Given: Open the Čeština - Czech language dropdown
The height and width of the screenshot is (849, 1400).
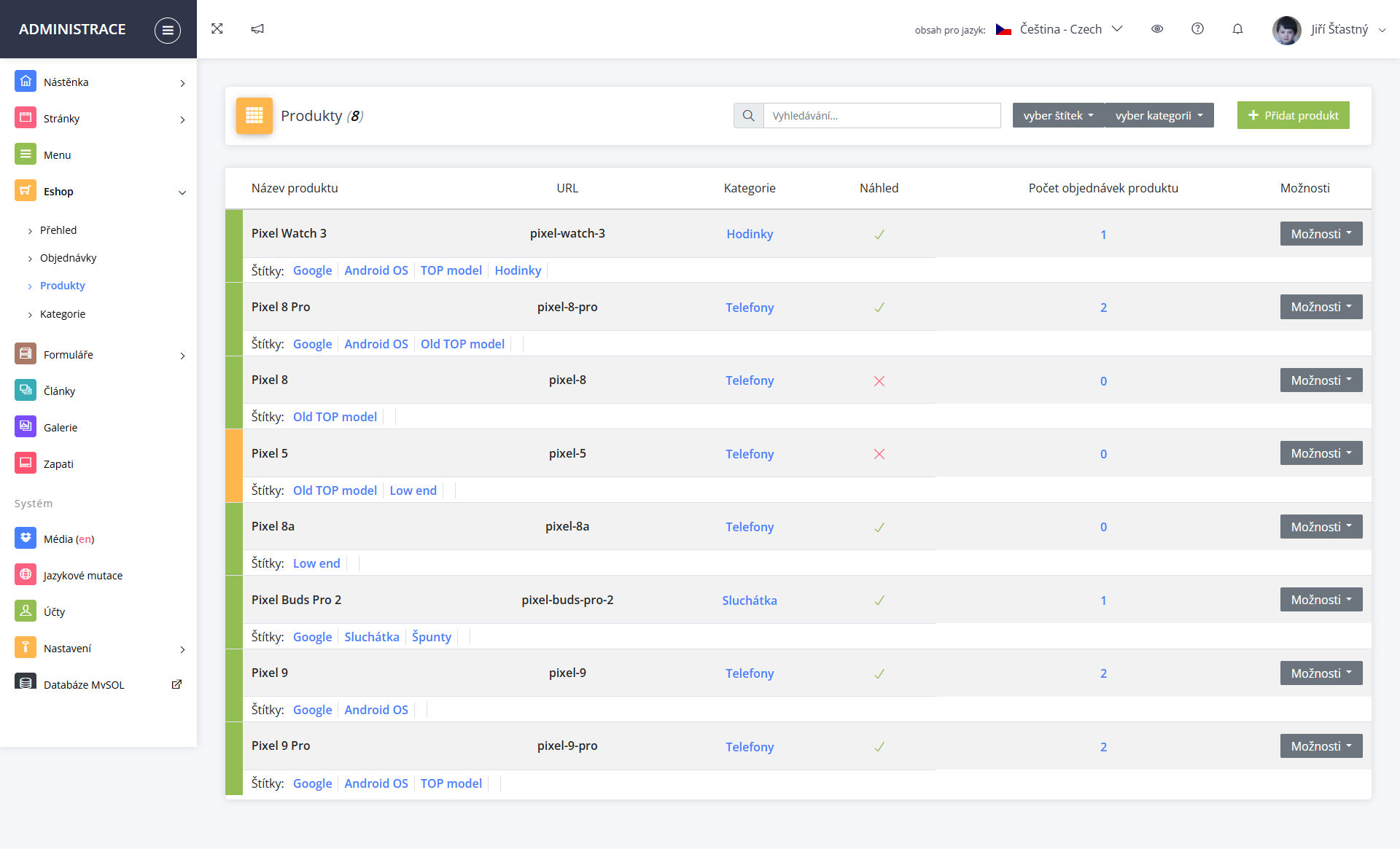Looking at the screenshot, I should click(1059, 29).
